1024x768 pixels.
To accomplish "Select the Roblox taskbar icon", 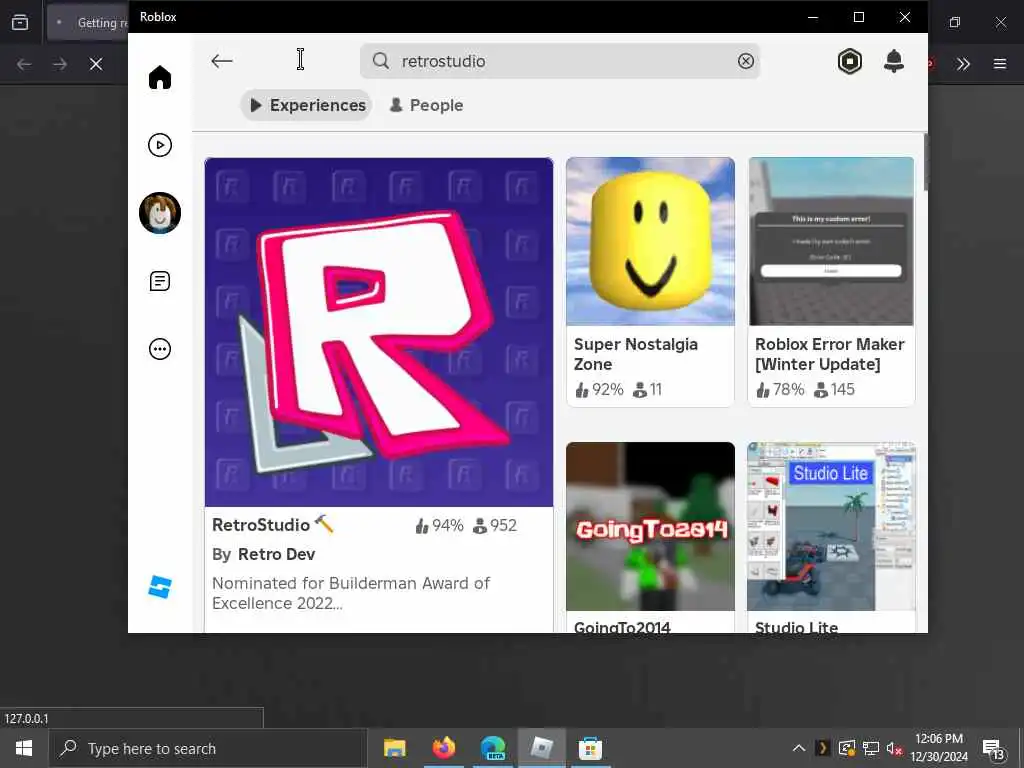I will click(542, 748).
